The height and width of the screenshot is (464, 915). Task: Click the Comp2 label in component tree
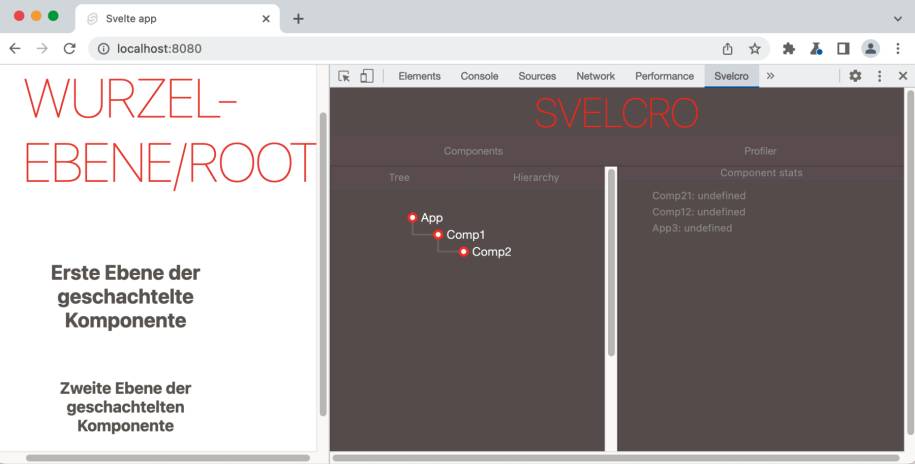(x=491, y=252)
